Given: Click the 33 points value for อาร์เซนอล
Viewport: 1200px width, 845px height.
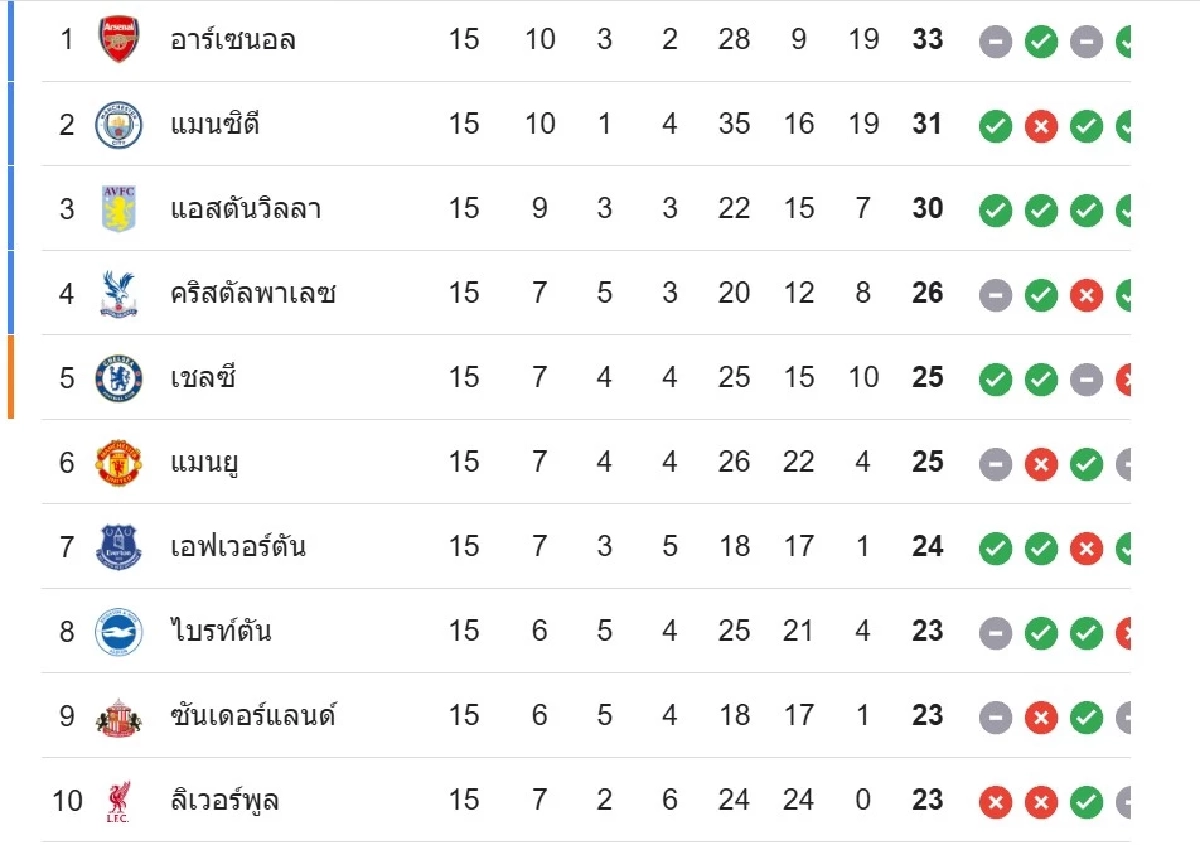Looking at the screenshot, I should [x=927, y=40].
